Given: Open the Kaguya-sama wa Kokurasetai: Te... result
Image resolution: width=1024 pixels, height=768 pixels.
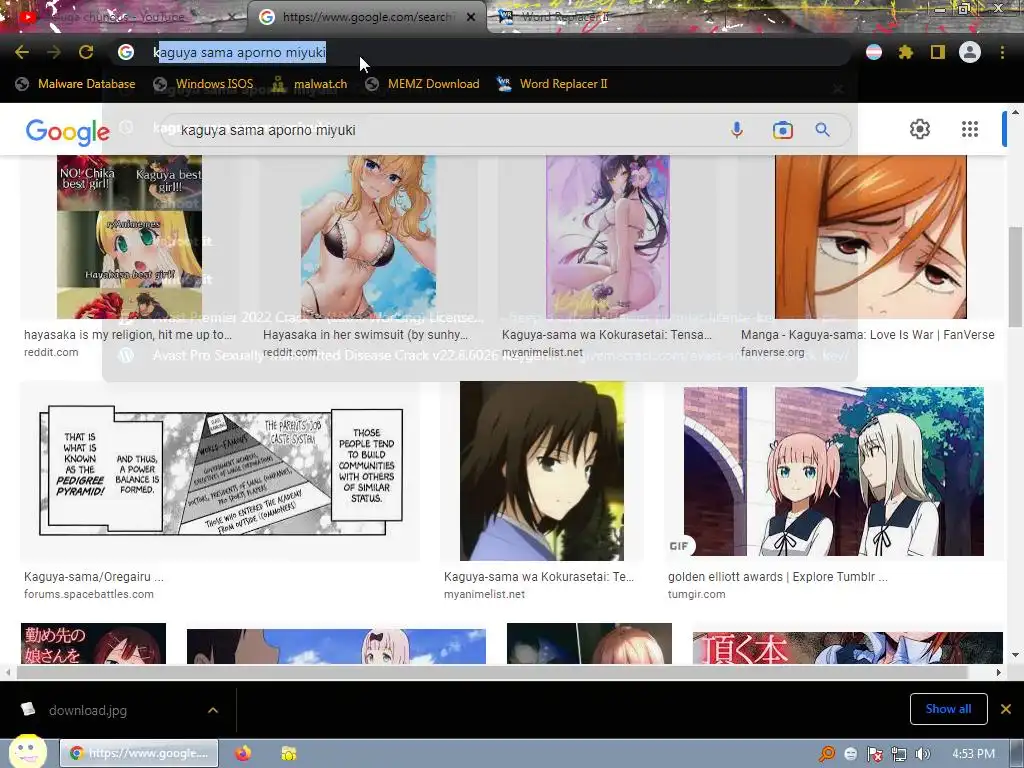Looking at the screenshot, I should [x=539, y=577].
